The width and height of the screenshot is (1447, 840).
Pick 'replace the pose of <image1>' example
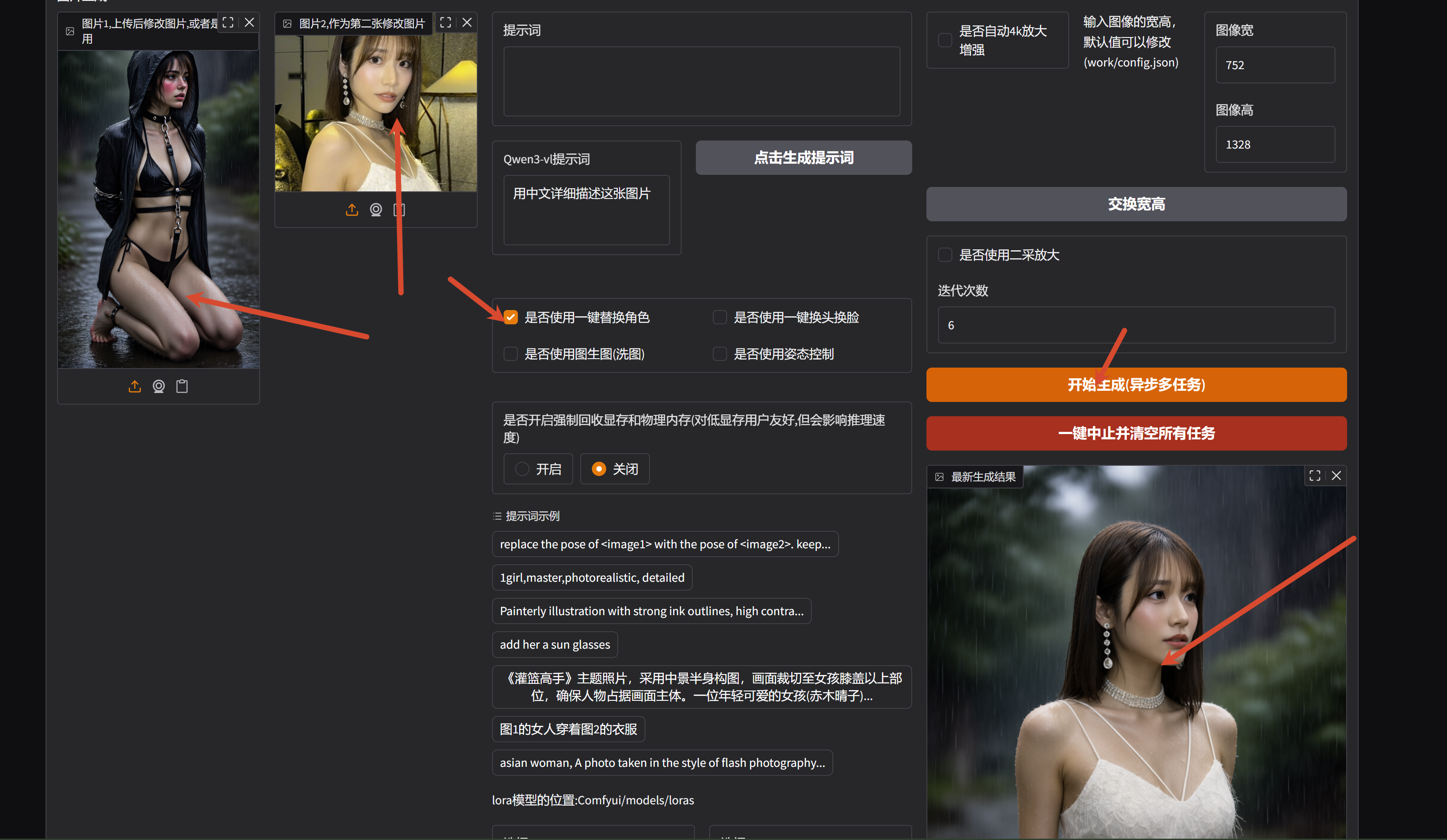[x=665, y=544]
